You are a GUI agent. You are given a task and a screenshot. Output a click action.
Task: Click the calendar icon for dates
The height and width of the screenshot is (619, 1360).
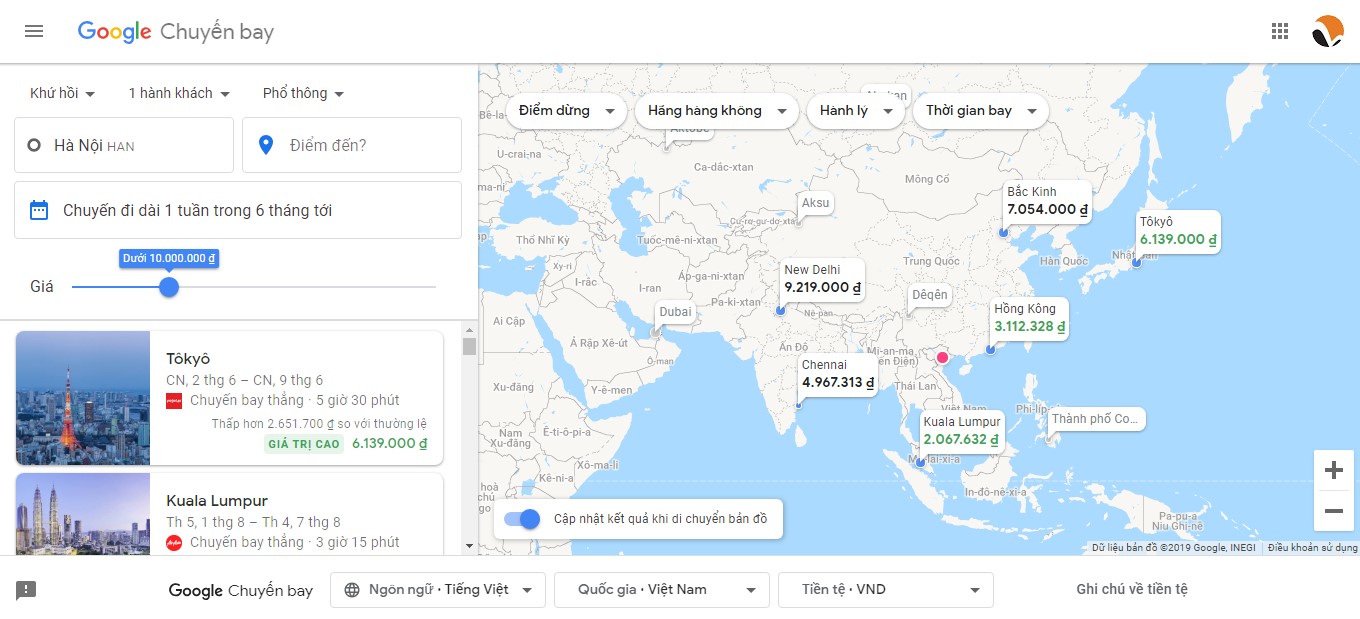[x=39, y=210]
